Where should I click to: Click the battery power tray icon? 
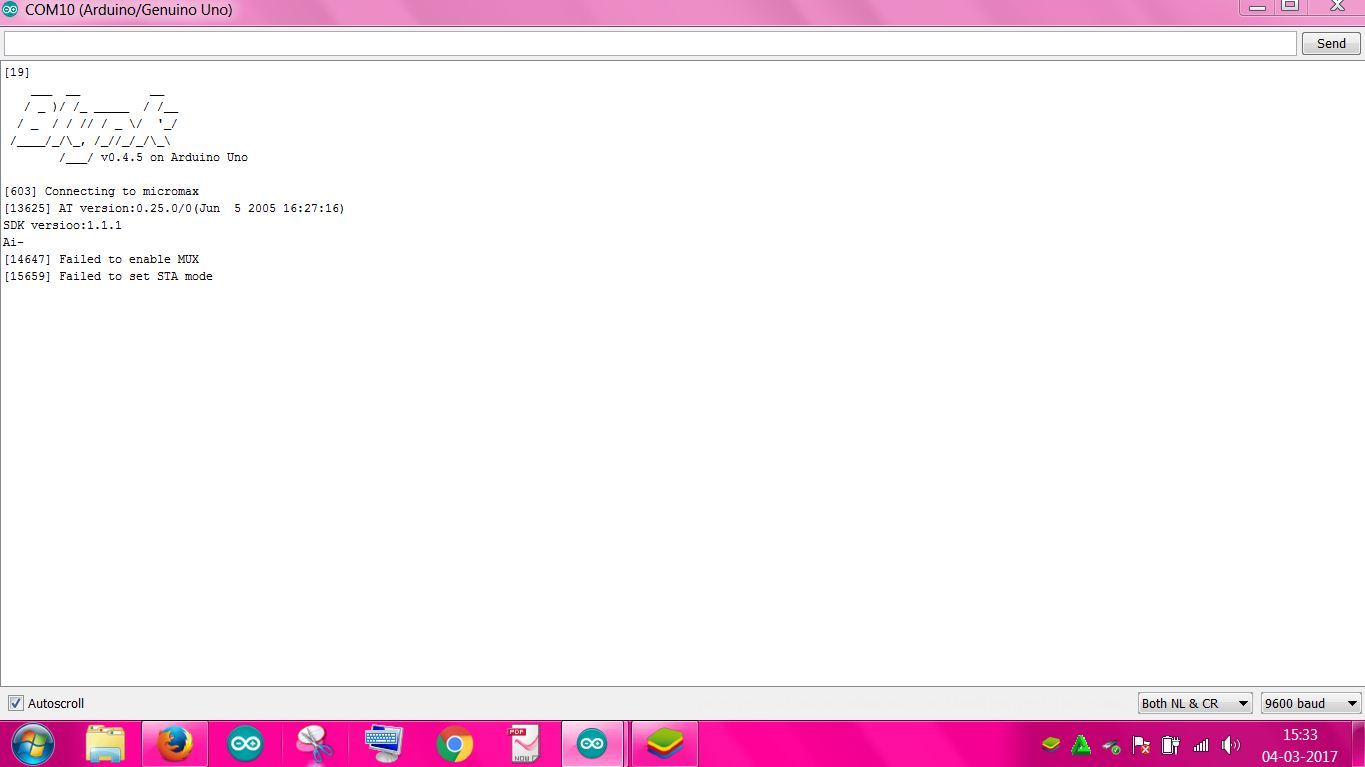(x=1171, y=745)
